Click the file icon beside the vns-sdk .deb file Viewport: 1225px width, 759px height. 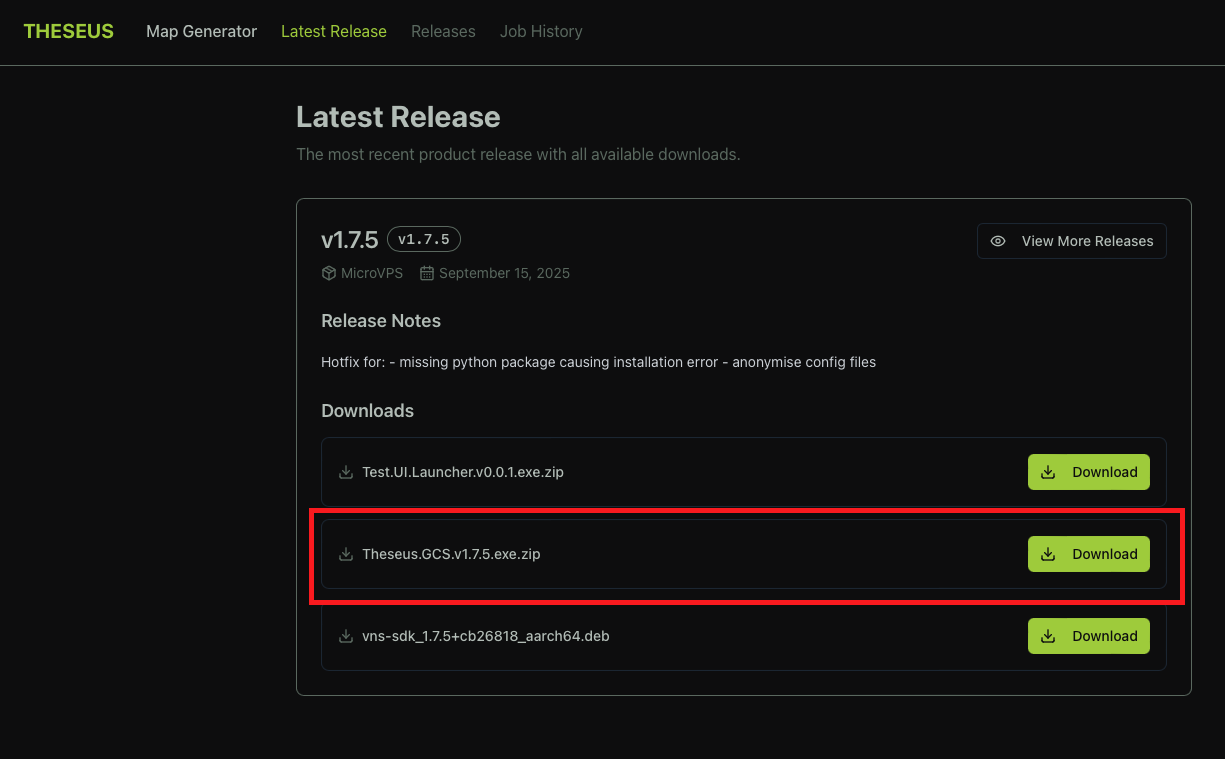click(x=346, y=636)
